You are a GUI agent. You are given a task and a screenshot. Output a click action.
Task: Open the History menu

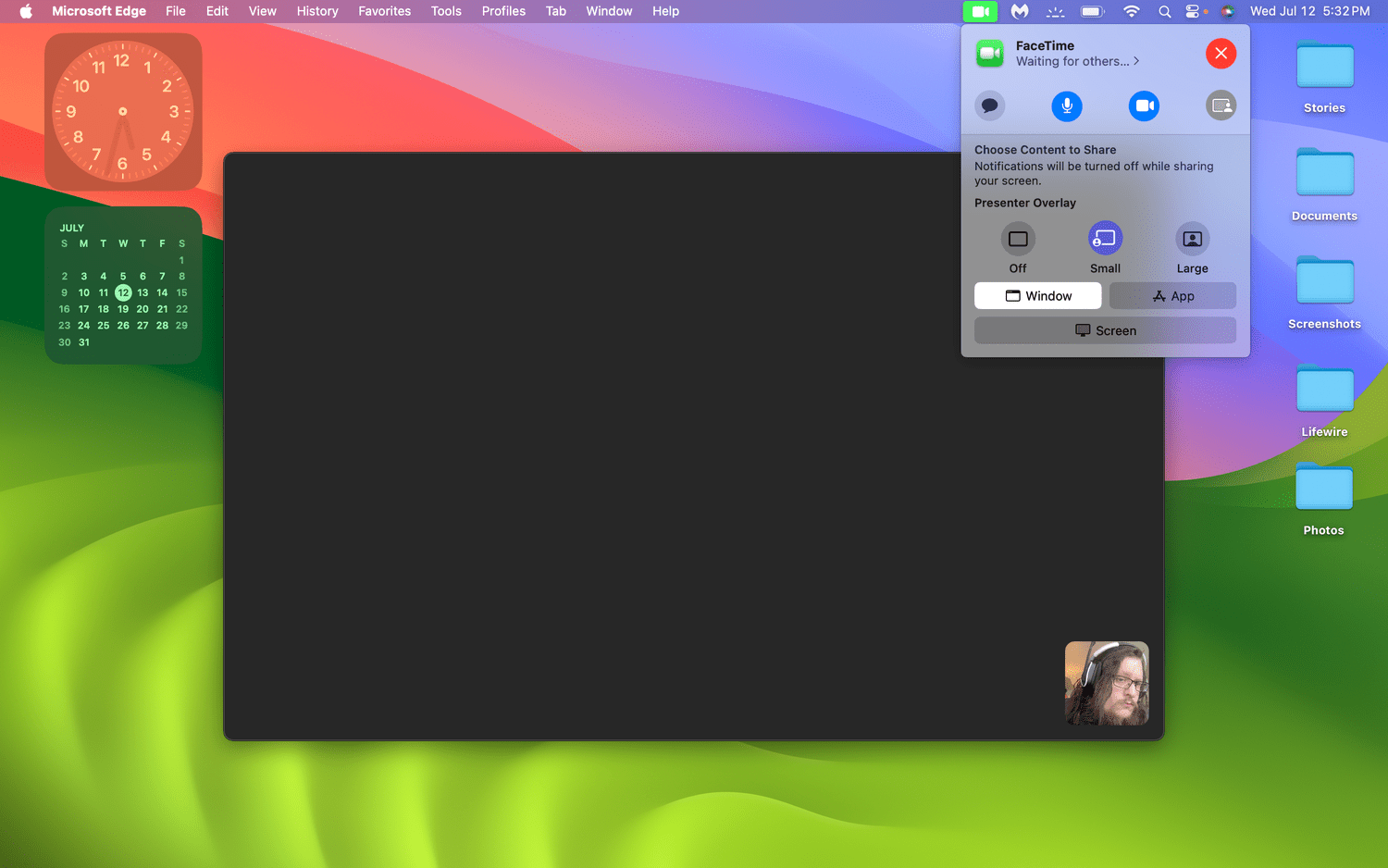pyautogui.click(x=317, y=11)
